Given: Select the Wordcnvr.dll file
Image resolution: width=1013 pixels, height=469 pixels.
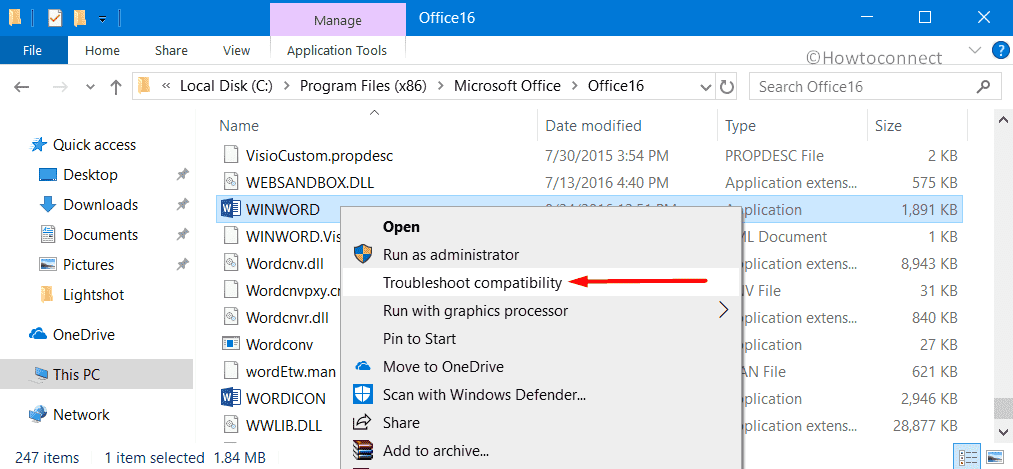Looking at the screenshot, I should 287,318.
